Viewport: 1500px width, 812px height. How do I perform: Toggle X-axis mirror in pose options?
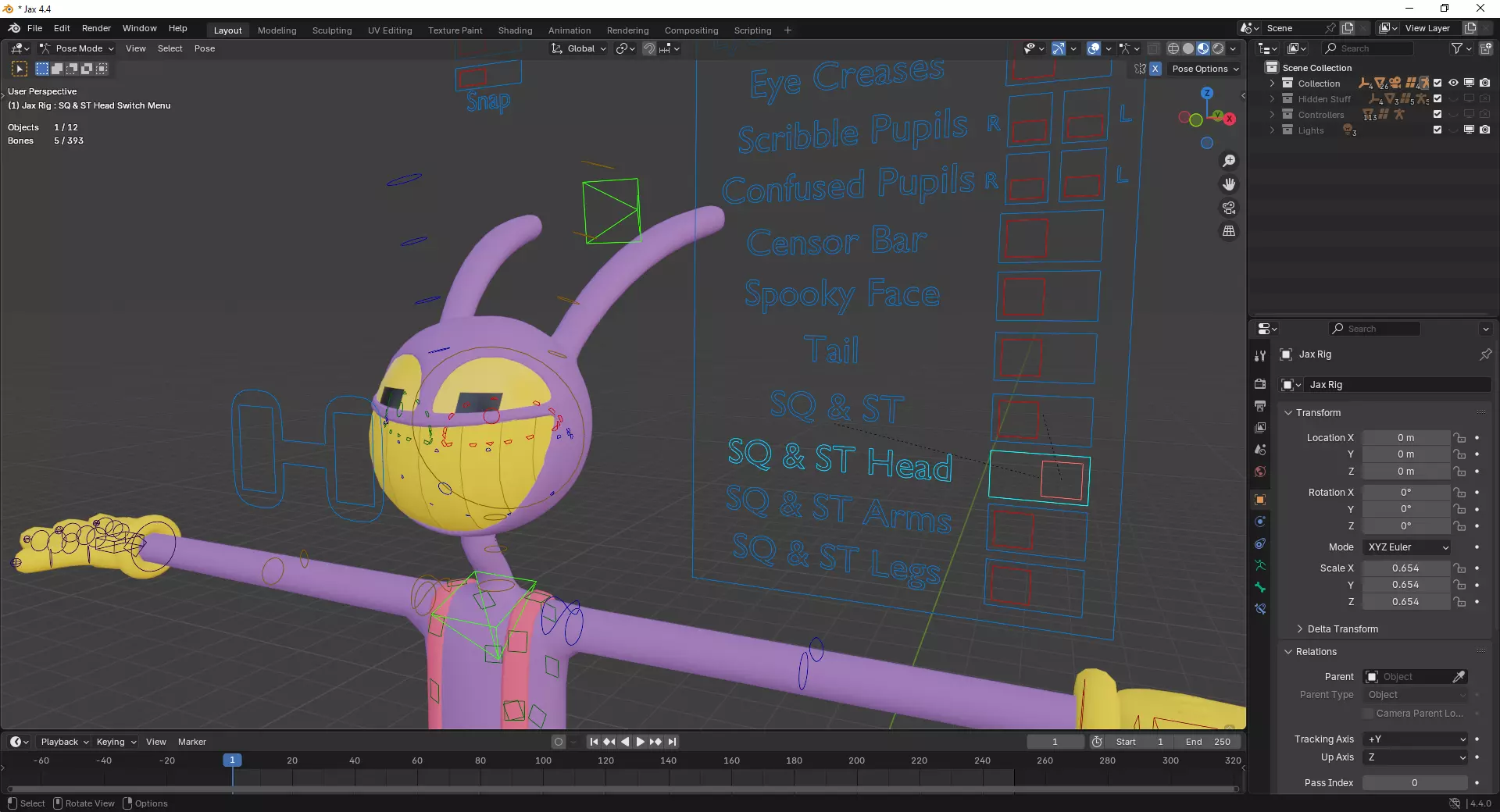coord(1155,69)
